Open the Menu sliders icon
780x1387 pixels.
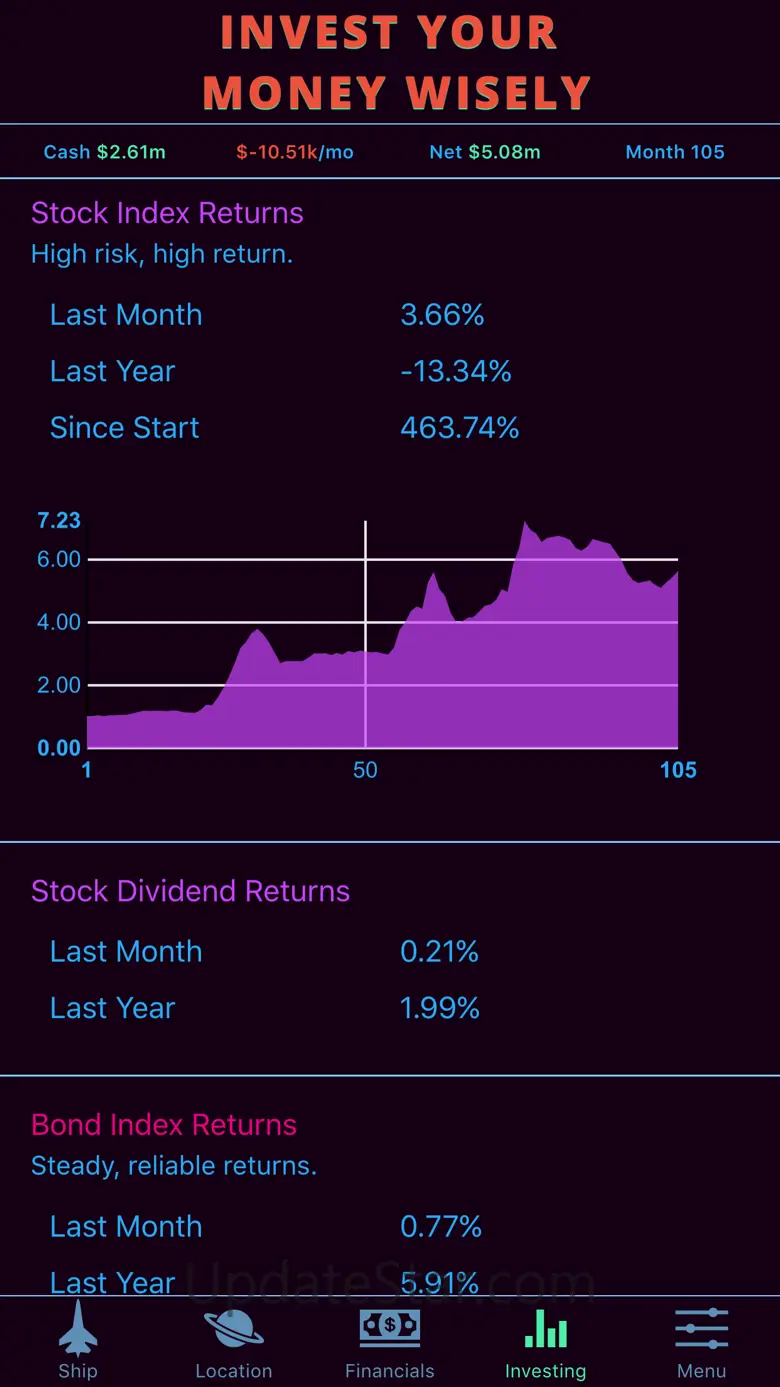pos(702,1328)
